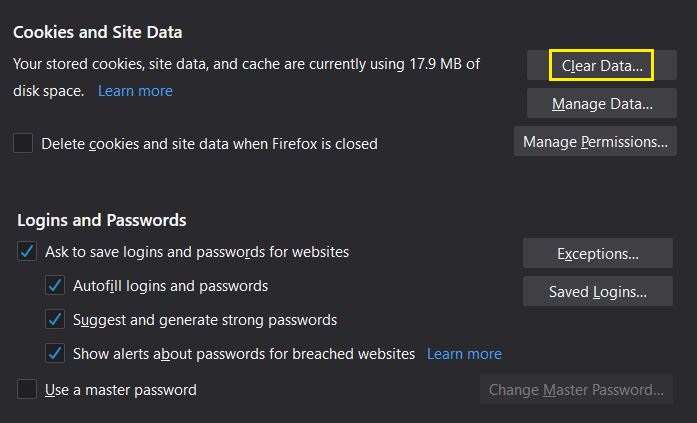Click the 'Delete cookies and site data' label text

209,144
